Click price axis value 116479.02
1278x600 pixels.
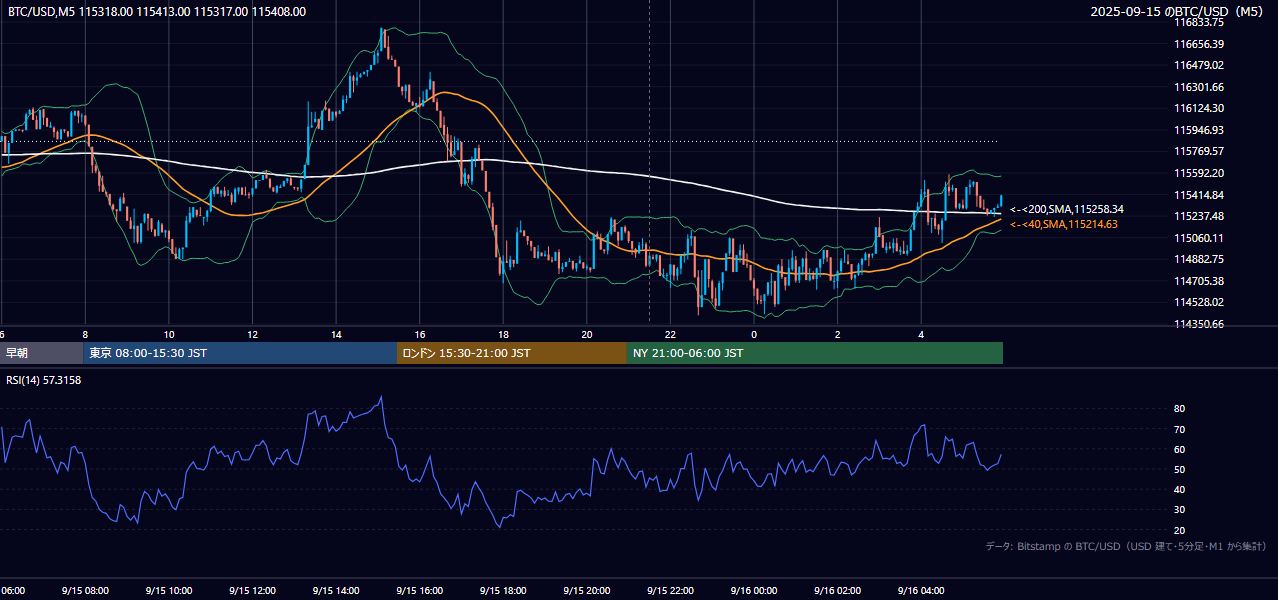tap(1199, 65)
